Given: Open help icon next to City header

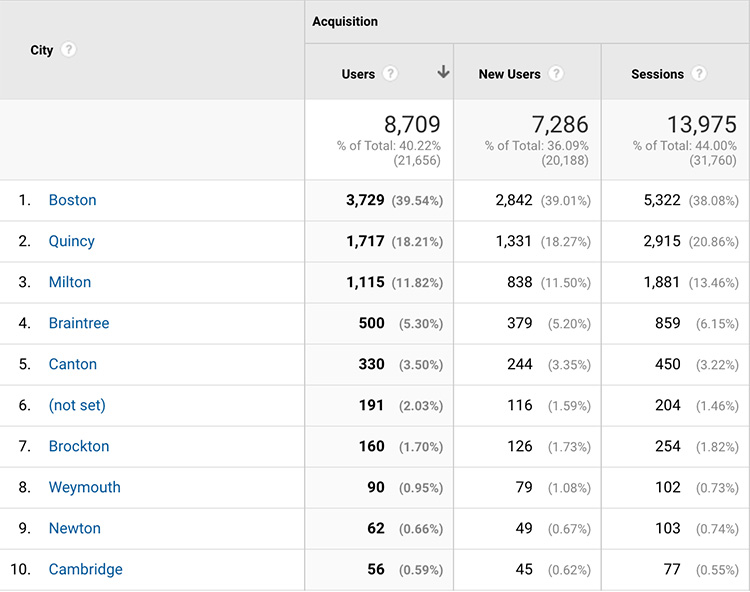Looking at the screenshot, I should [x=68, y=49].
